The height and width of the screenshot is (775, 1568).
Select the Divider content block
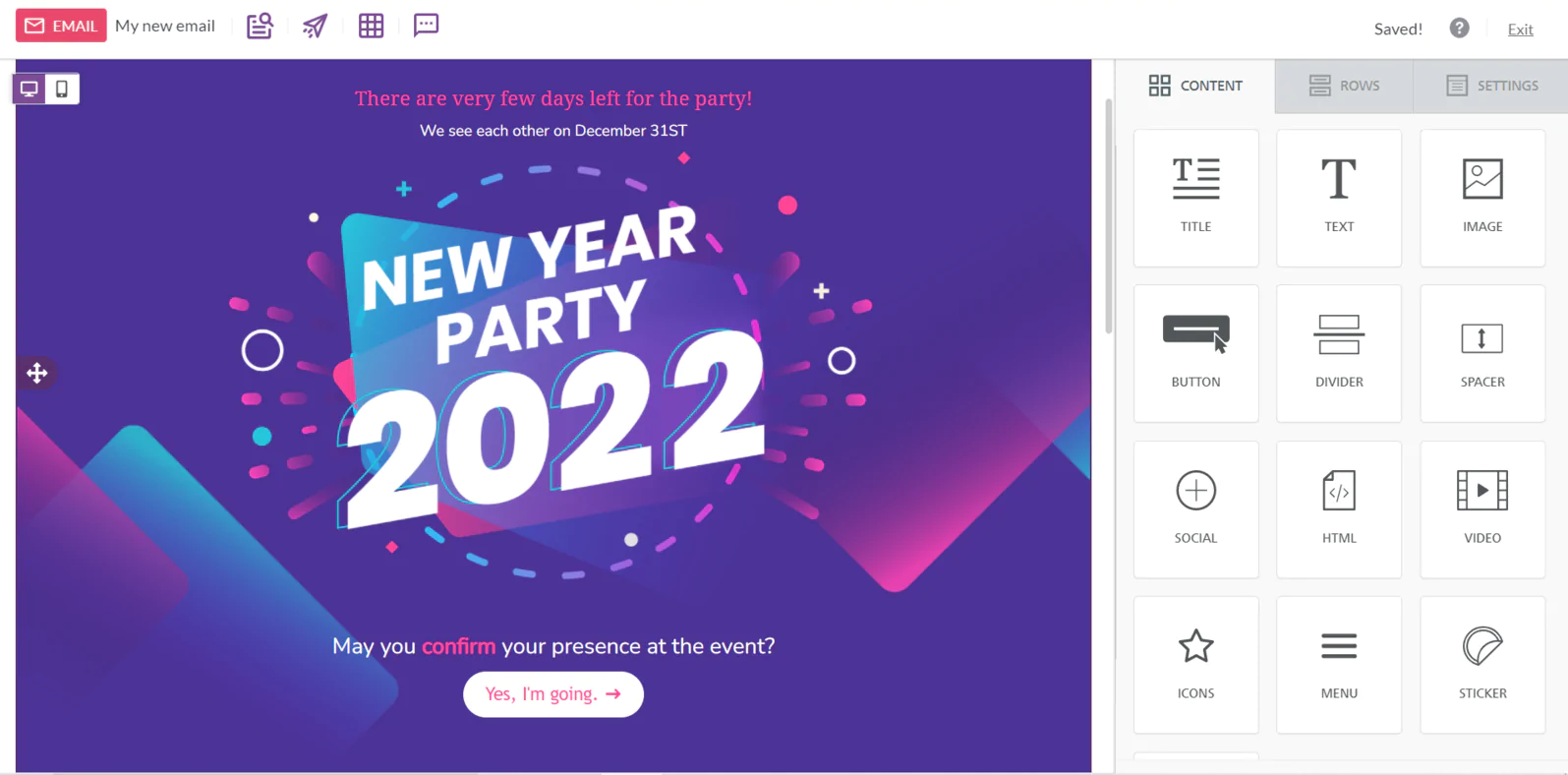coord(1339,353)
